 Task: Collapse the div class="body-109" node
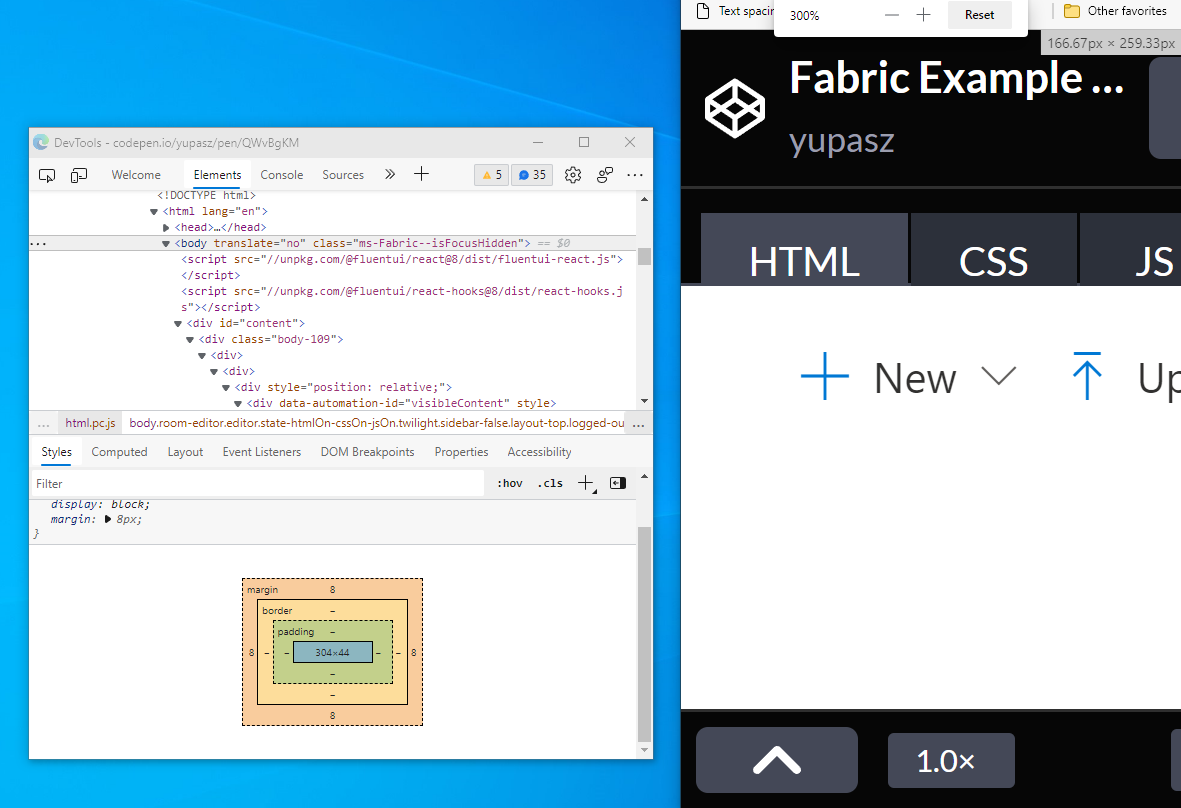190,340
